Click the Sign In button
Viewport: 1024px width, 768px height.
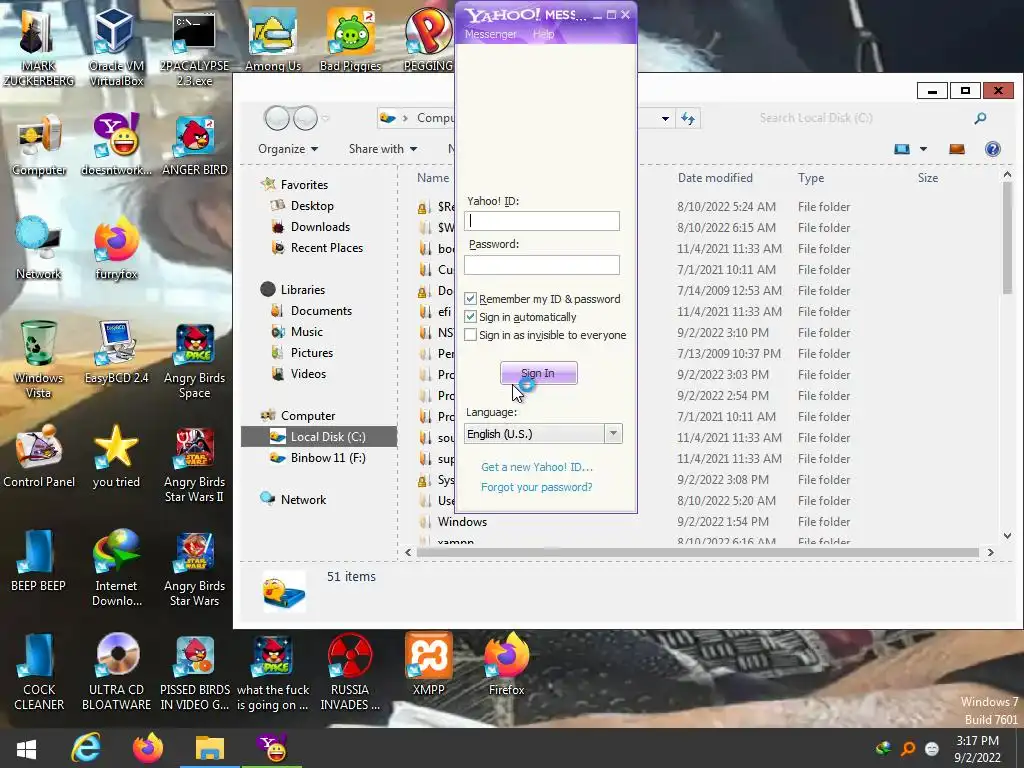coord(539,373)
